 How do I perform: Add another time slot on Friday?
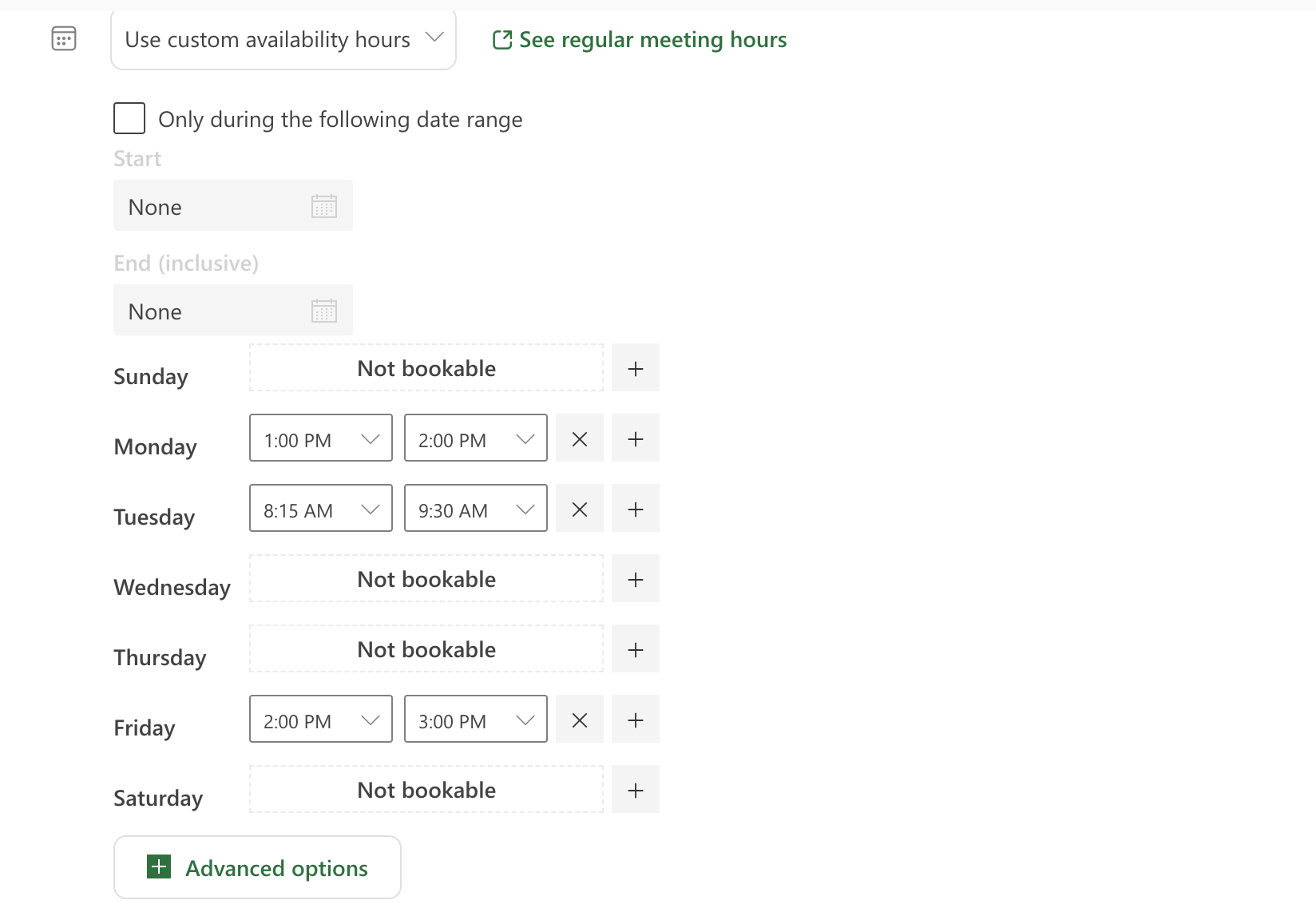tap(636, 720)
